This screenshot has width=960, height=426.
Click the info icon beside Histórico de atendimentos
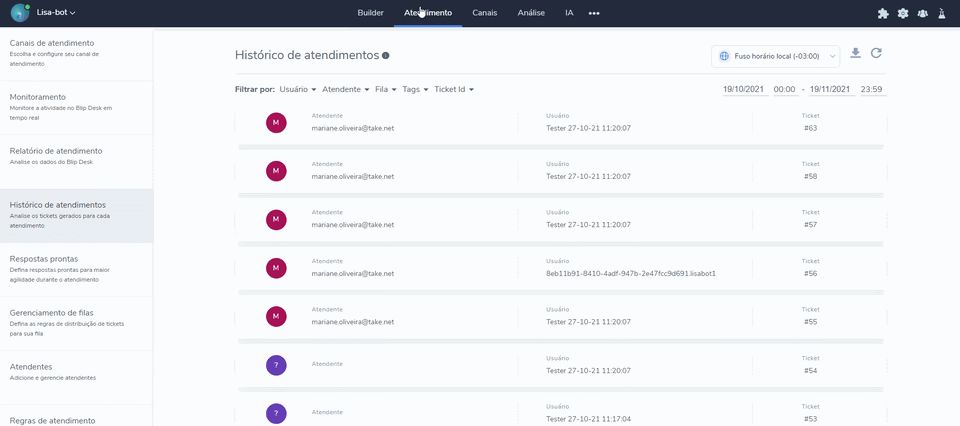click(x=386, y=56)
